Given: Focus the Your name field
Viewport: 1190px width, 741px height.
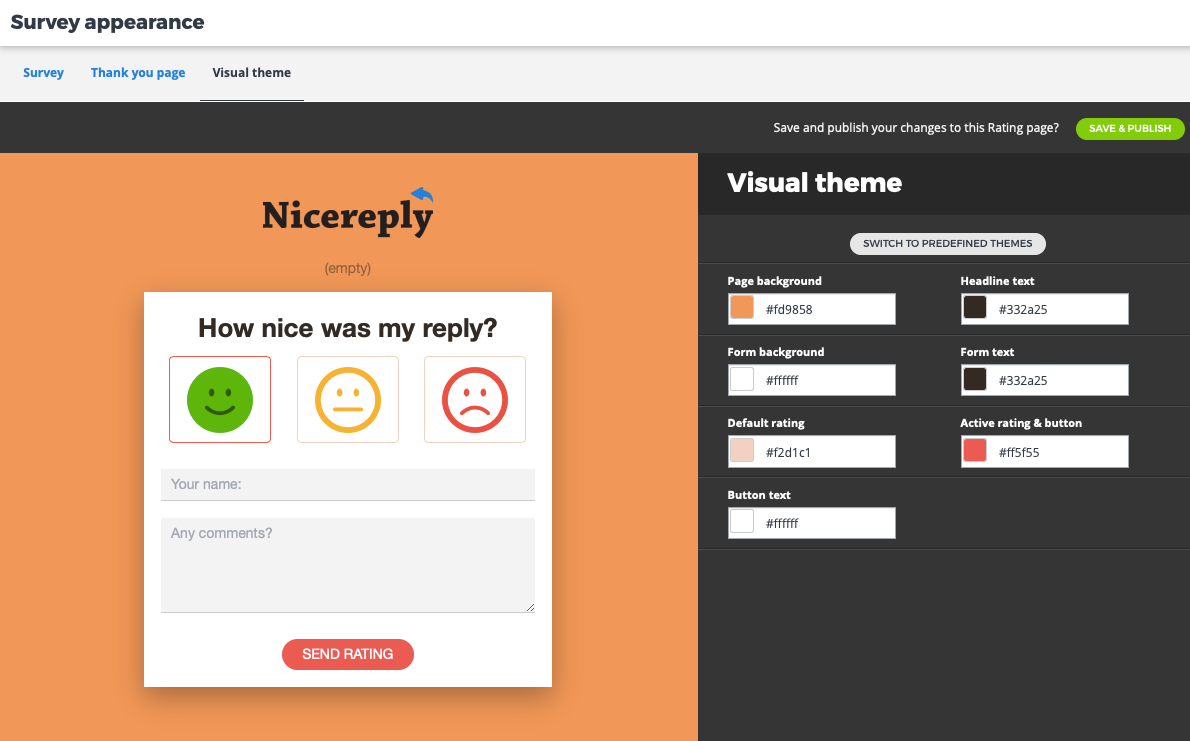Looking at the screenshot, I should click(348, 484).
